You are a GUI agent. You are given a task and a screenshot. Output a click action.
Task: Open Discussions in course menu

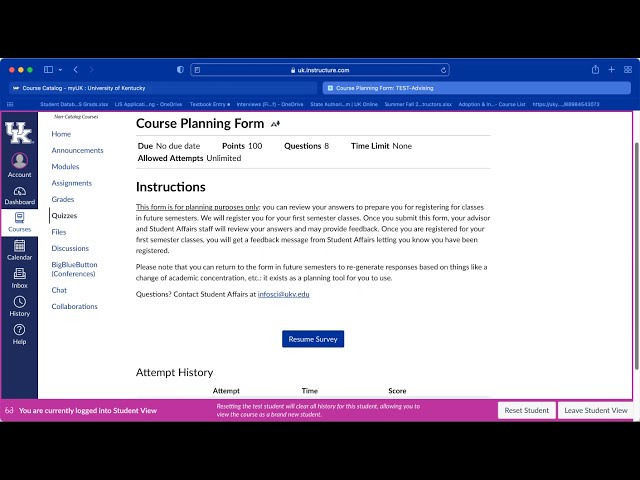70,248
